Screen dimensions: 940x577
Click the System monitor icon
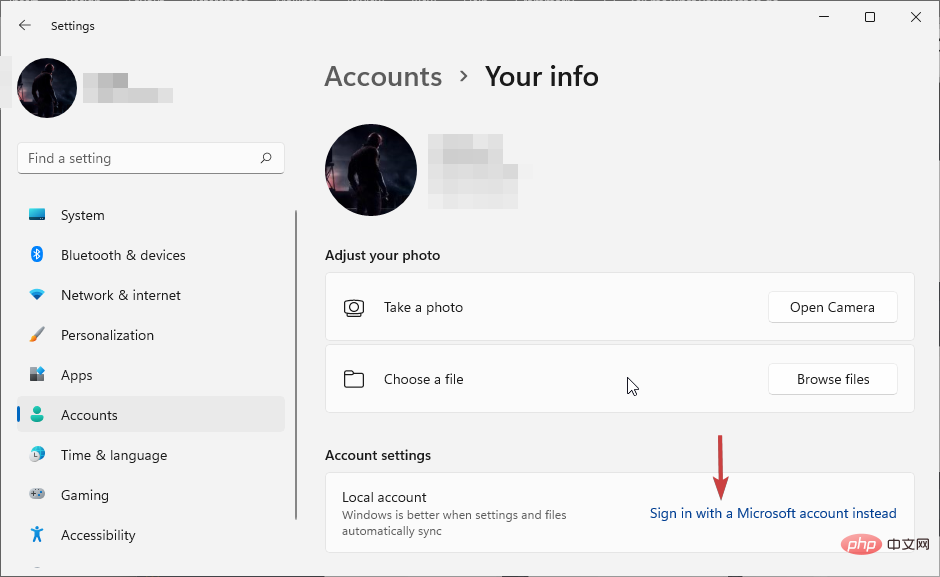(37, 215)
